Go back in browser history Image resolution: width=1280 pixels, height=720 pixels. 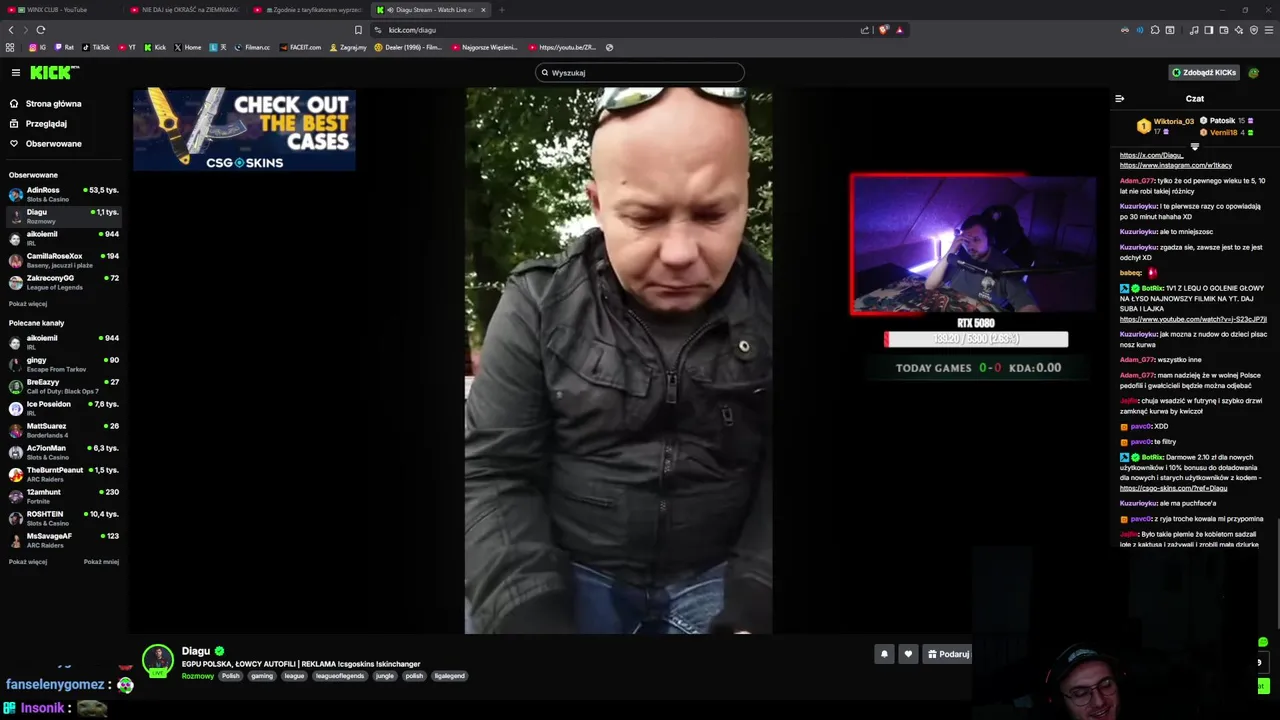(11, 30)
